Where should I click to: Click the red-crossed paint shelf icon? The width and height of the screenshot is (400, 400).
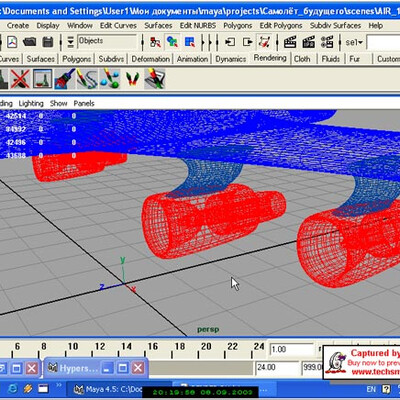tap(20, 79)
